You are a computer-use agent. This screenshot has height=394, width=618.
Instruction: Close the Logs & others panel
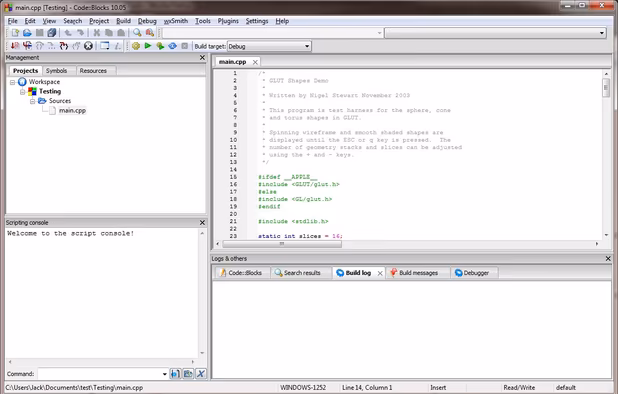click(x=608, y=258)
